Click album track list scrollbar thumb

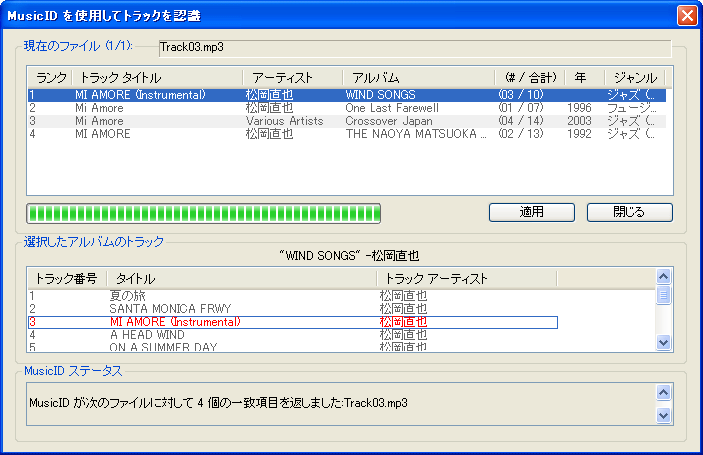(664, 295)
